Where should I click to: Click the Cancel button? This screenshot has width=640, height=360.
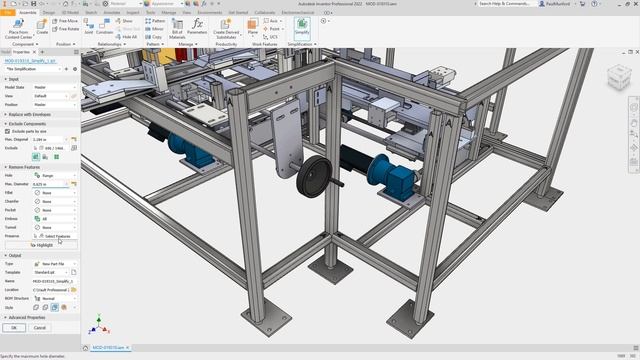pos(40,328)
